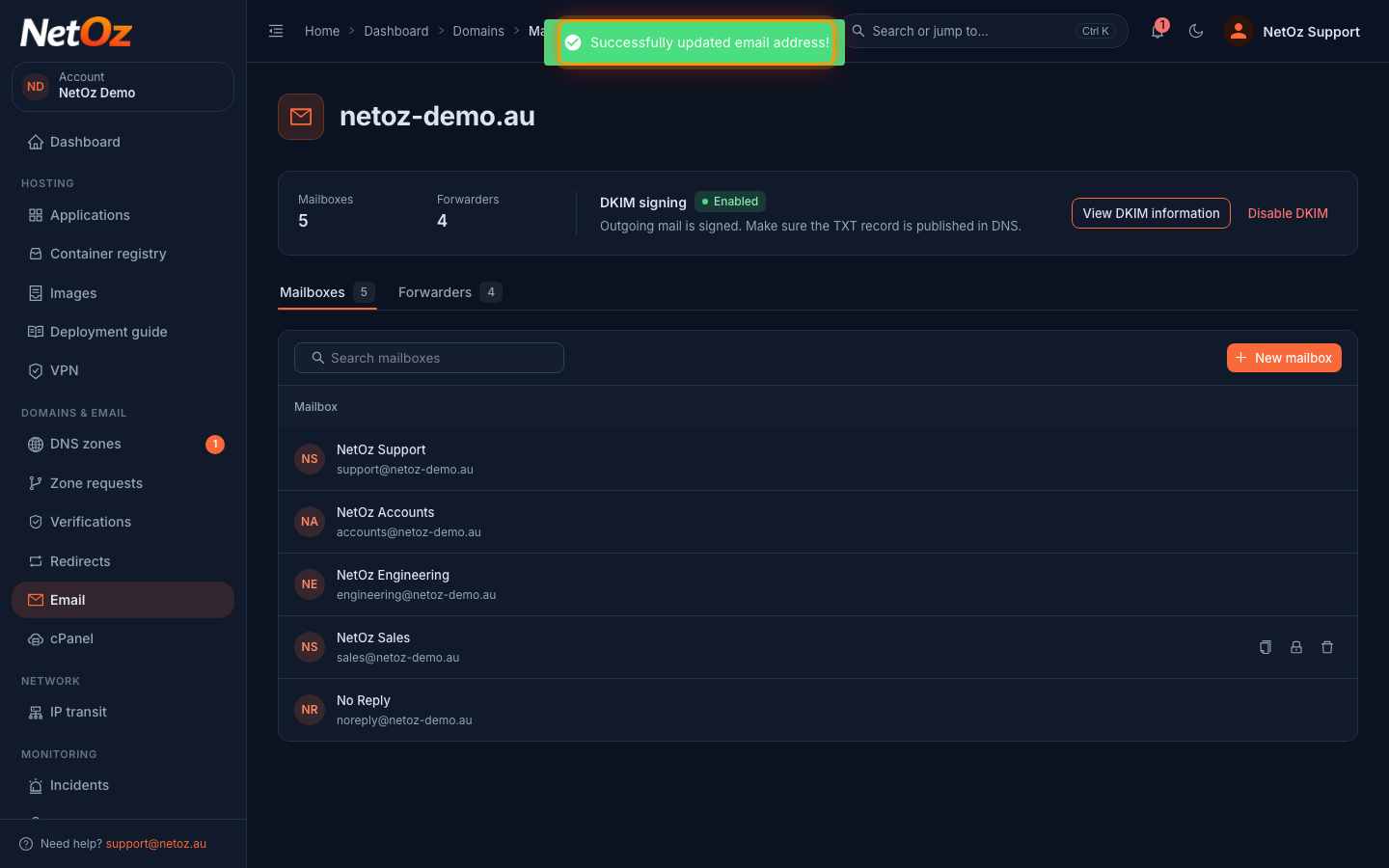Click the Search mailboxes field
Screen dimensions: 1389x868
(x=429, y=358)
